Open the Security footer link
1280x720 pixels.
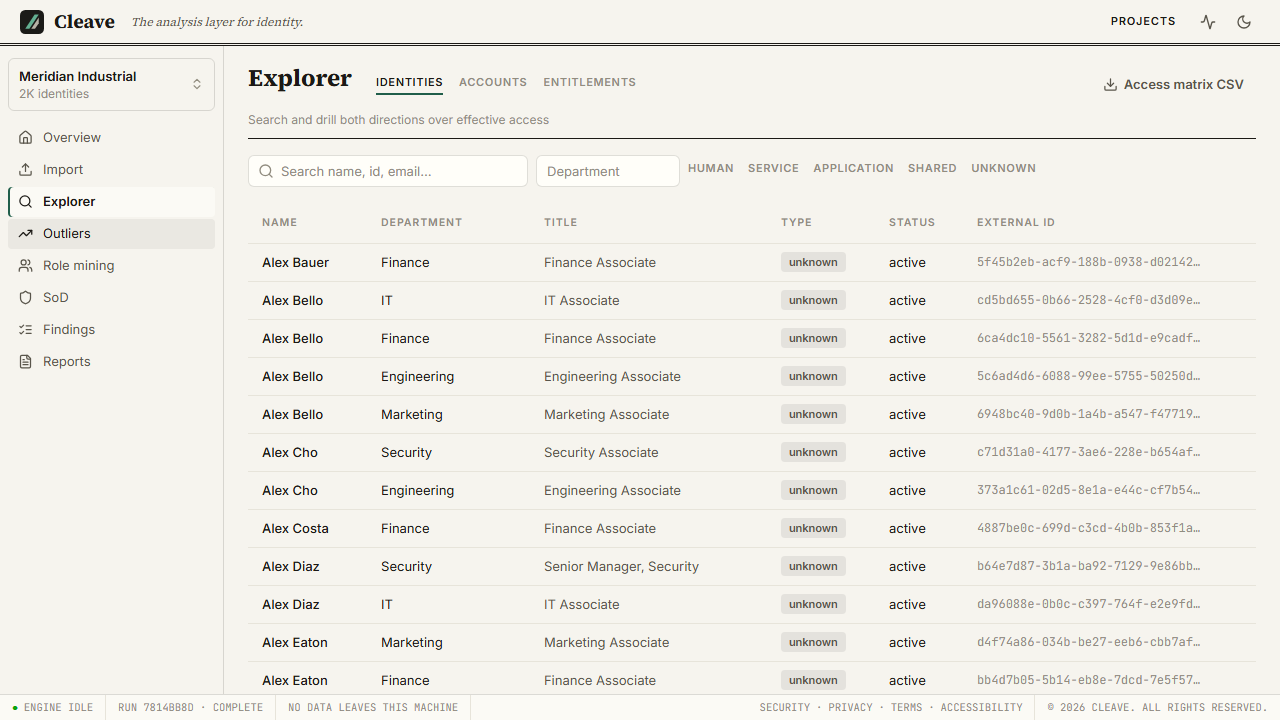pyautogui.click(x=785, y=707)
